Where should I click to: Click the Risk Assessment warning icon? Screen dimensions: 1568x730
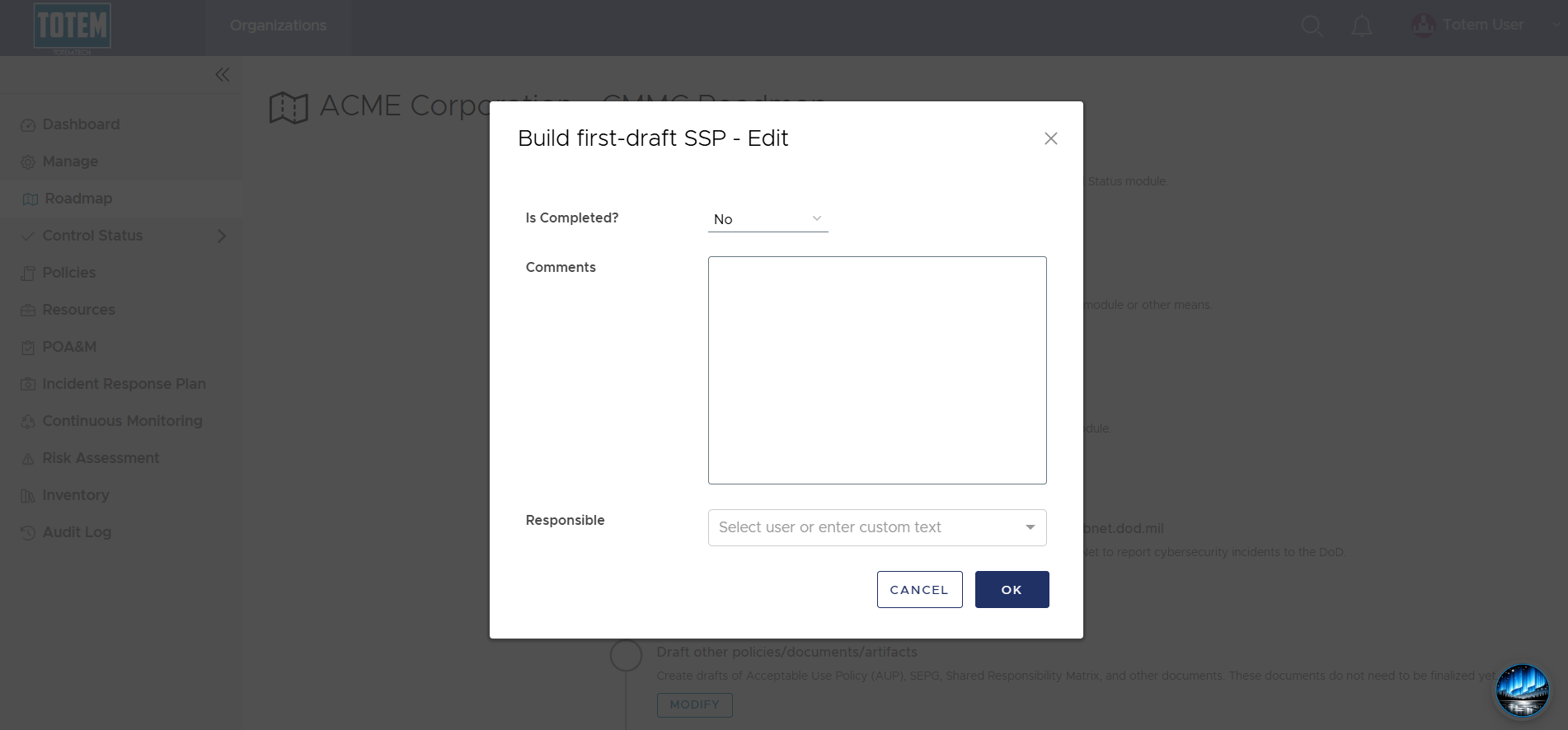coord(28,459)
